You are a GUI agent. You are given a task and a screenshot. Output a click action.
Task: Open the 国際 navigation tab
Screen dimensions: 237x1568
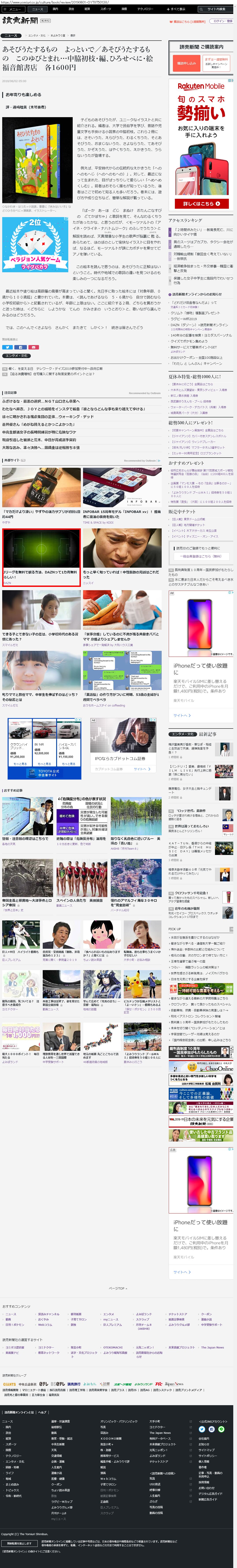point(124,9)
